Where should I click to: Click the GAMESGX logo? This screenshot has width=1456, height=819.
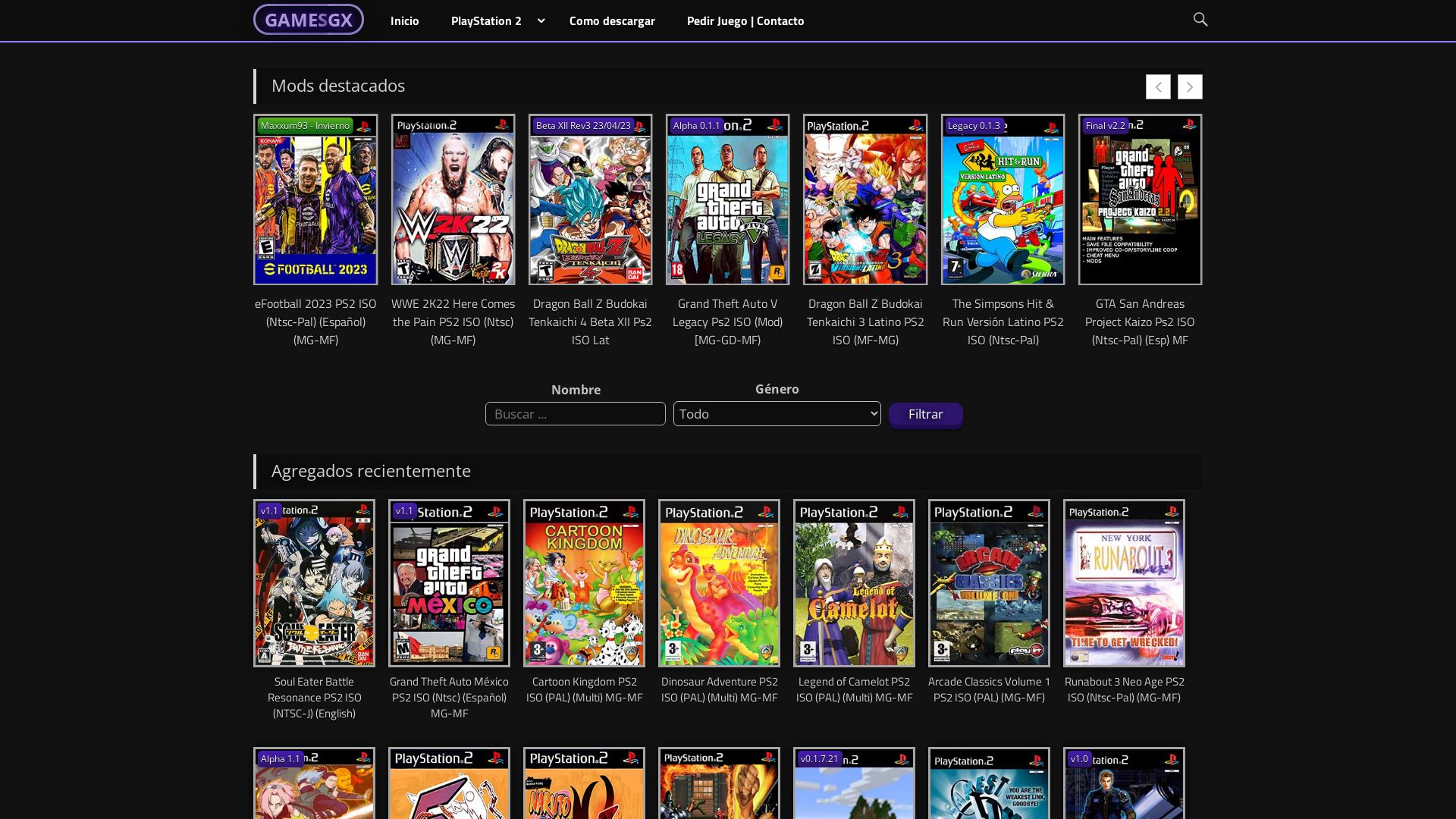[308, 20]
